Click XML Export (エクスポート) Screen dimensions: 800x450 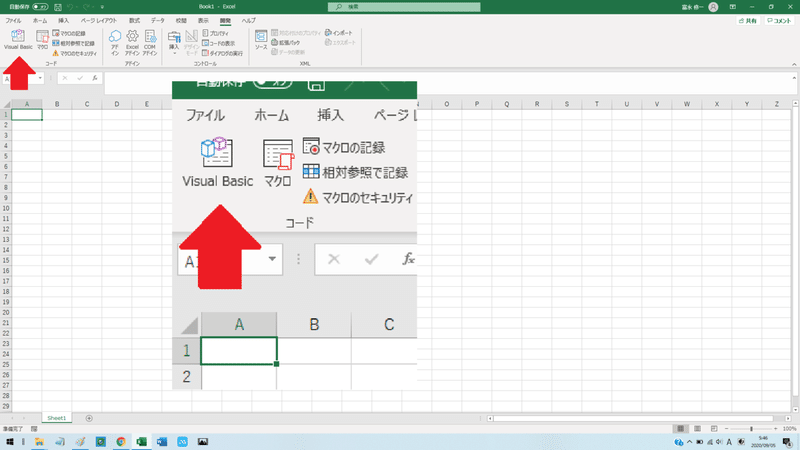tap(340, 42)
